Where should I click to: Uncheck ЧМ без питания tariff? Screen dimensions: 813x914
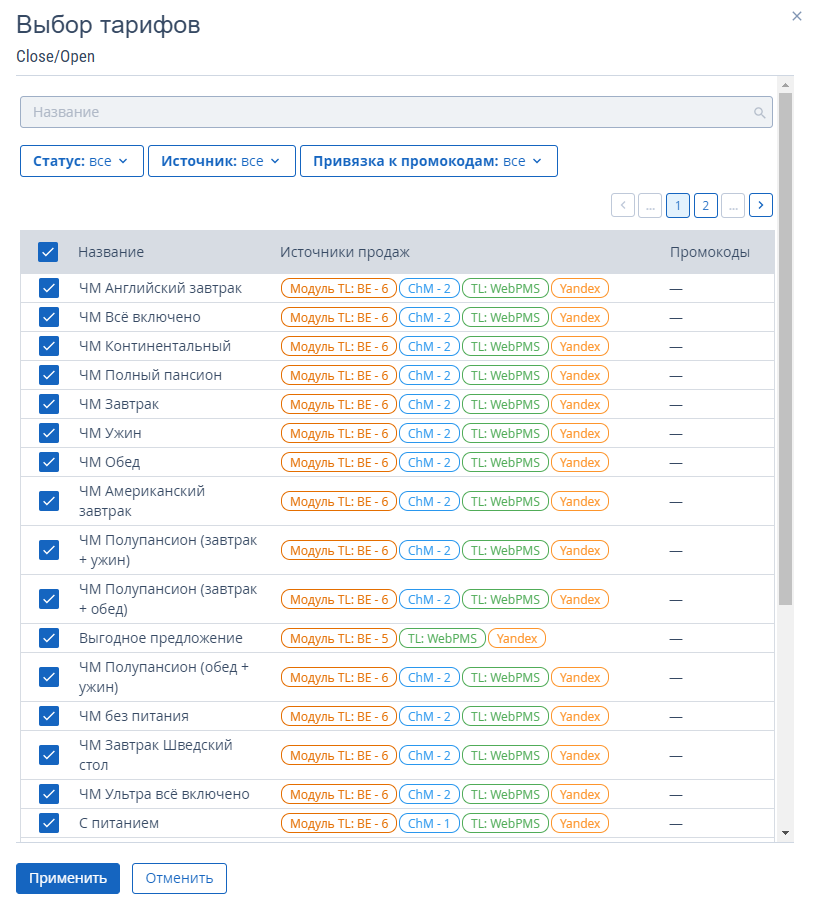[49, 716]
